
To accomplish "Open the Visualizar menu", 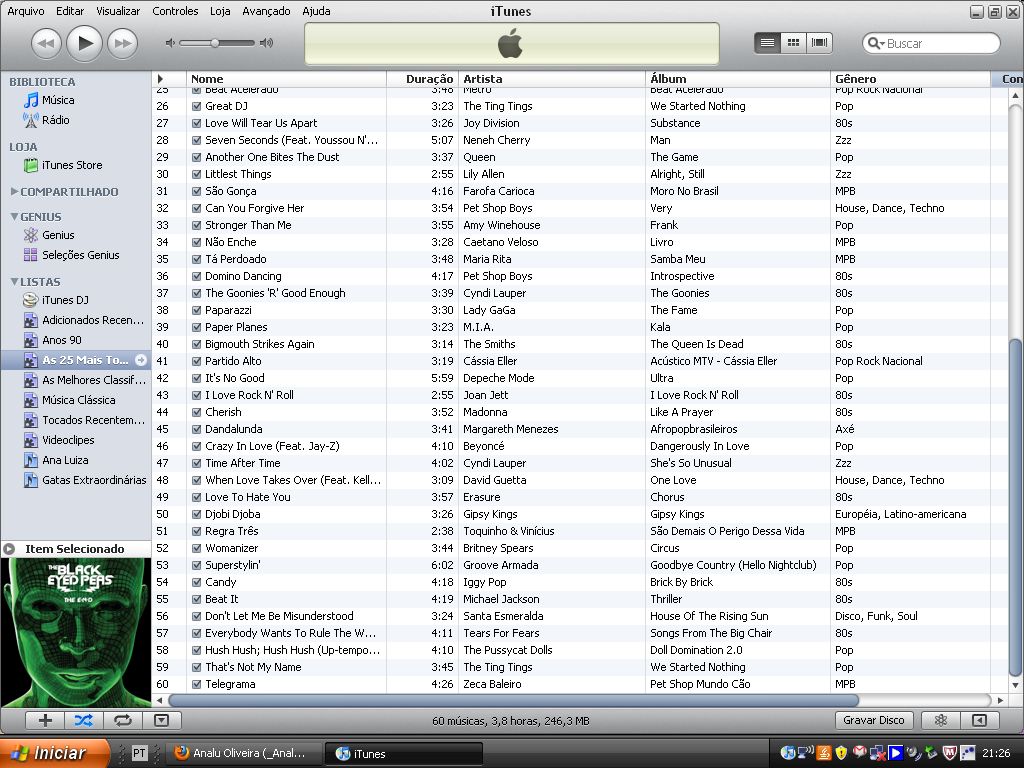I will [x=118, y=11].
